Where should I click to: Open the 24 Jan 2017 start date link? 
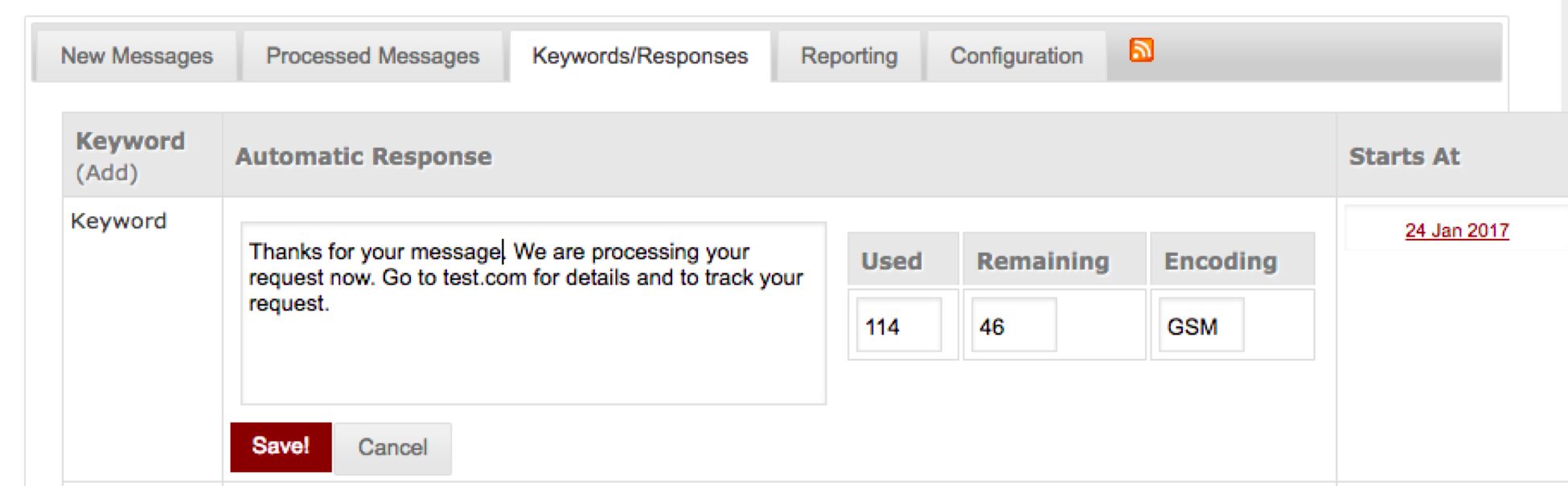1456,231
